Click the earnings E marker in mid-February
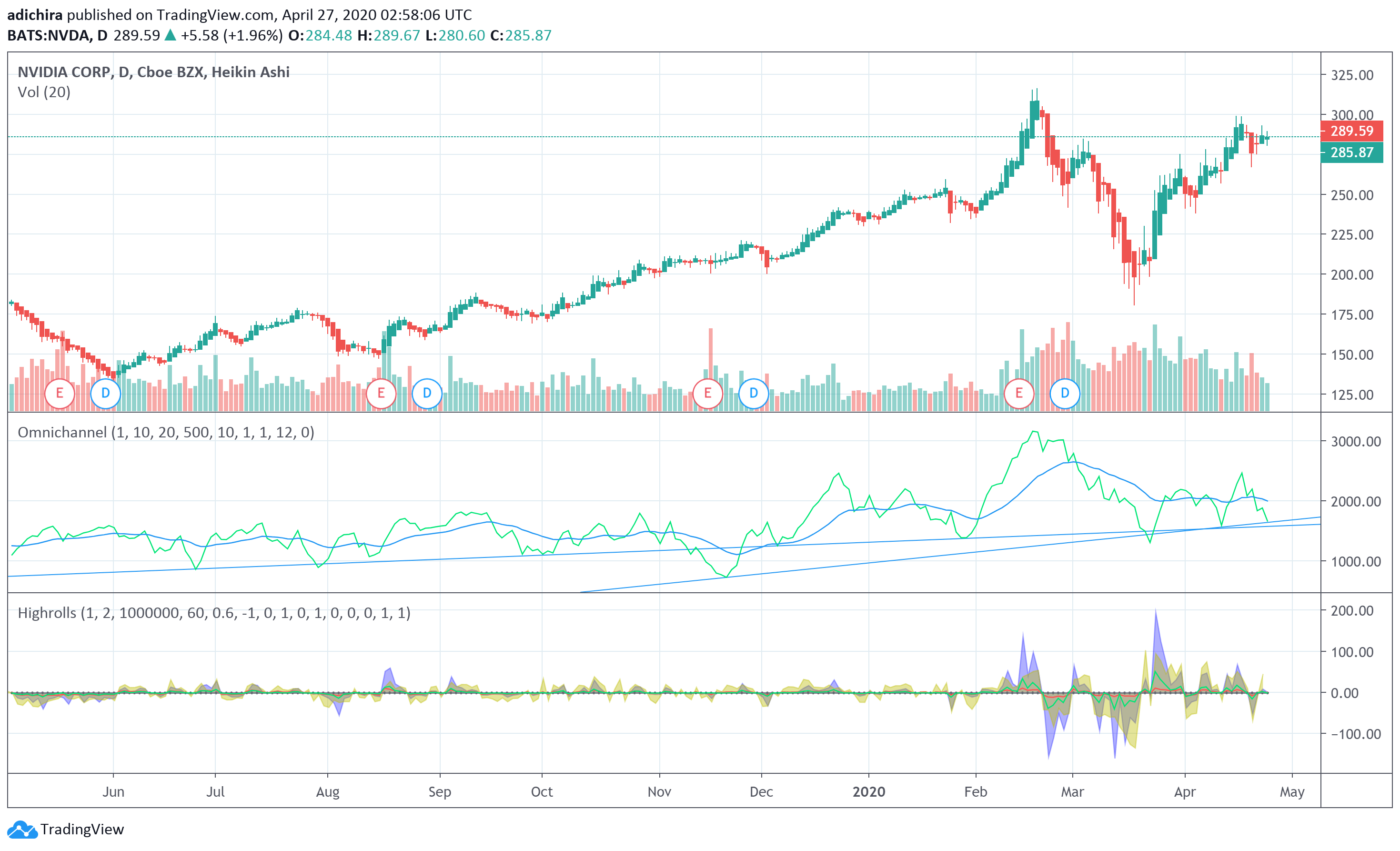 pos(1019,394)
